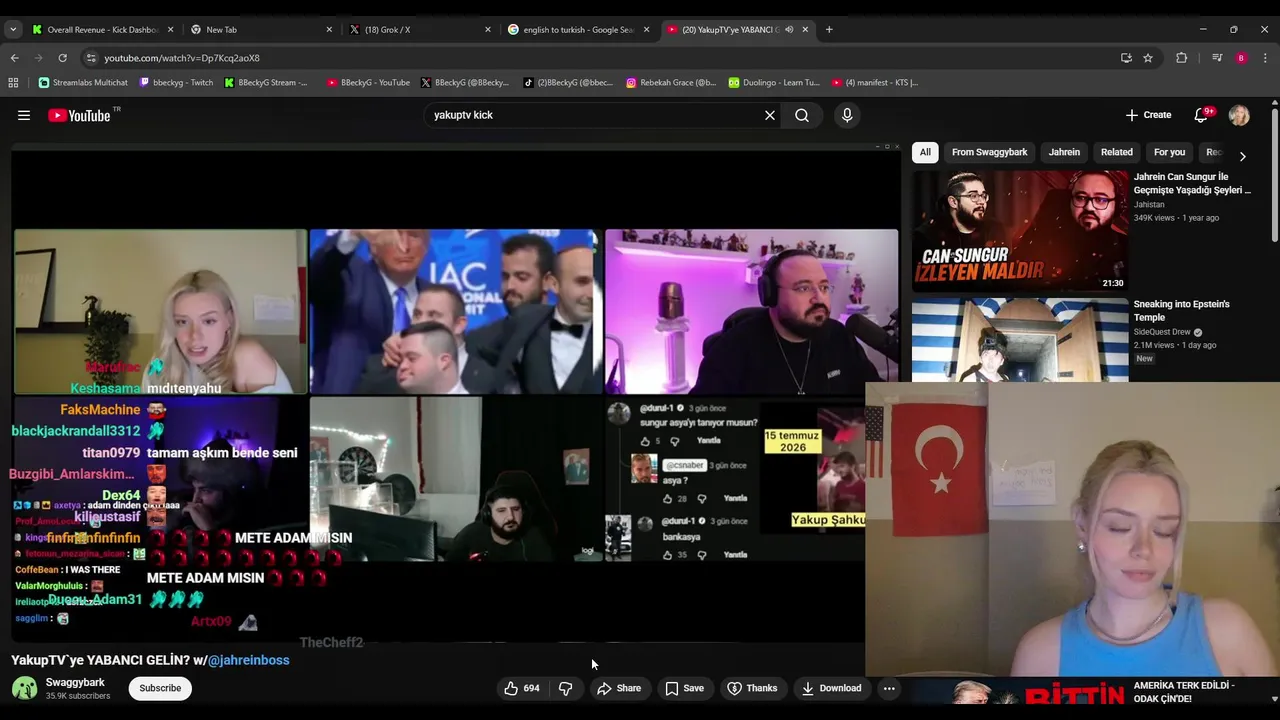This screenshot has width=1280, height=720.
Task: Open manifest KTS YouTube bookmark
Action: click(874, 83)
